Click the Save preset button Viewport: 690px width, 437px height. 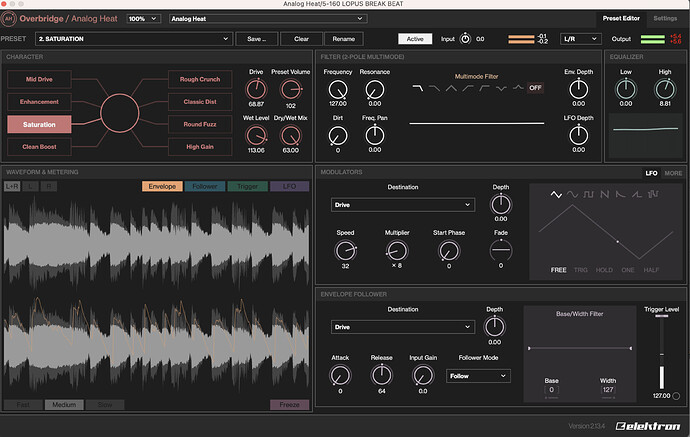tap(256, 39)
